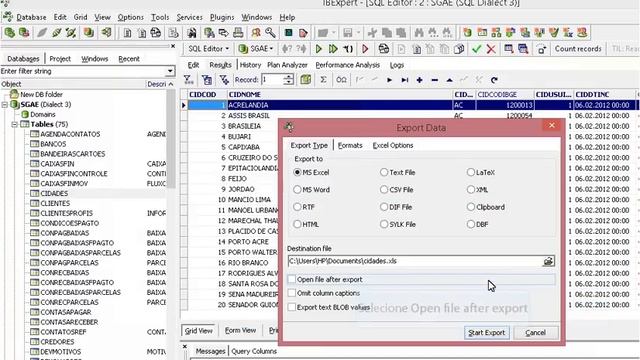This screenshot has height=360, width=640.
Task: Click the Domains node icon in tree
Action: coord(25,114)
